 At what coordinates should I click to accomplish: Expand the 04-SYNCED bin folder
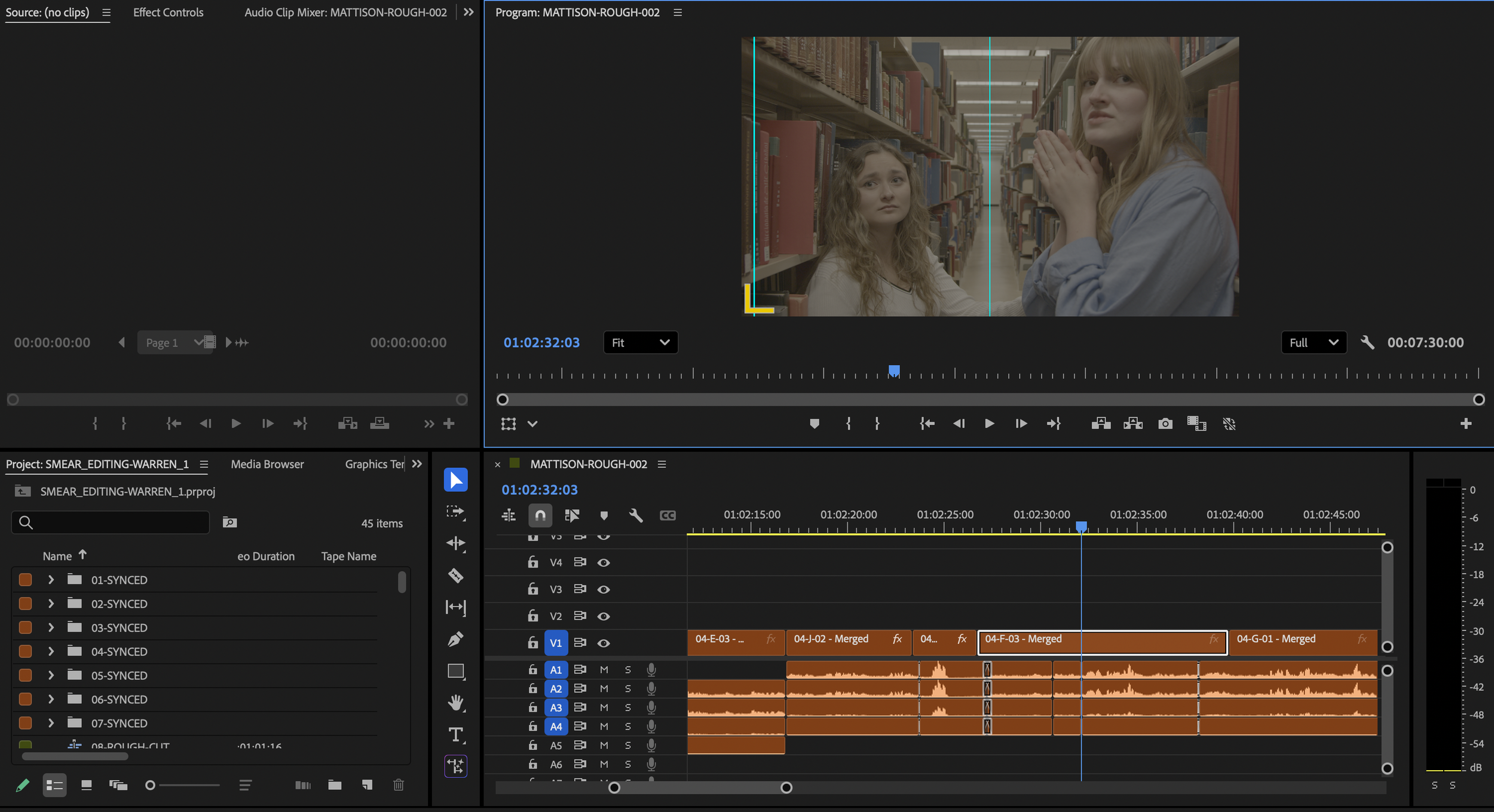(51, 651)
